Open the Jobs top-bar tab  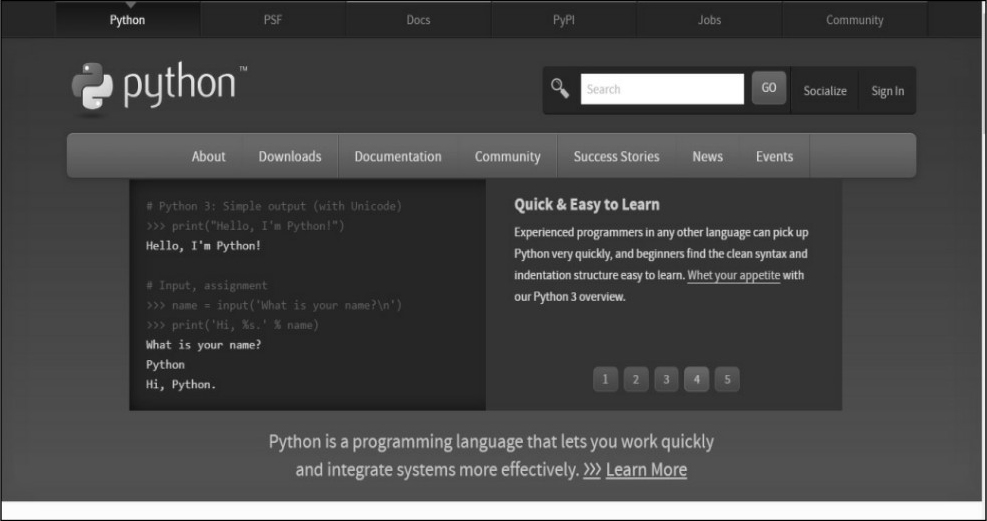point(709,20)
